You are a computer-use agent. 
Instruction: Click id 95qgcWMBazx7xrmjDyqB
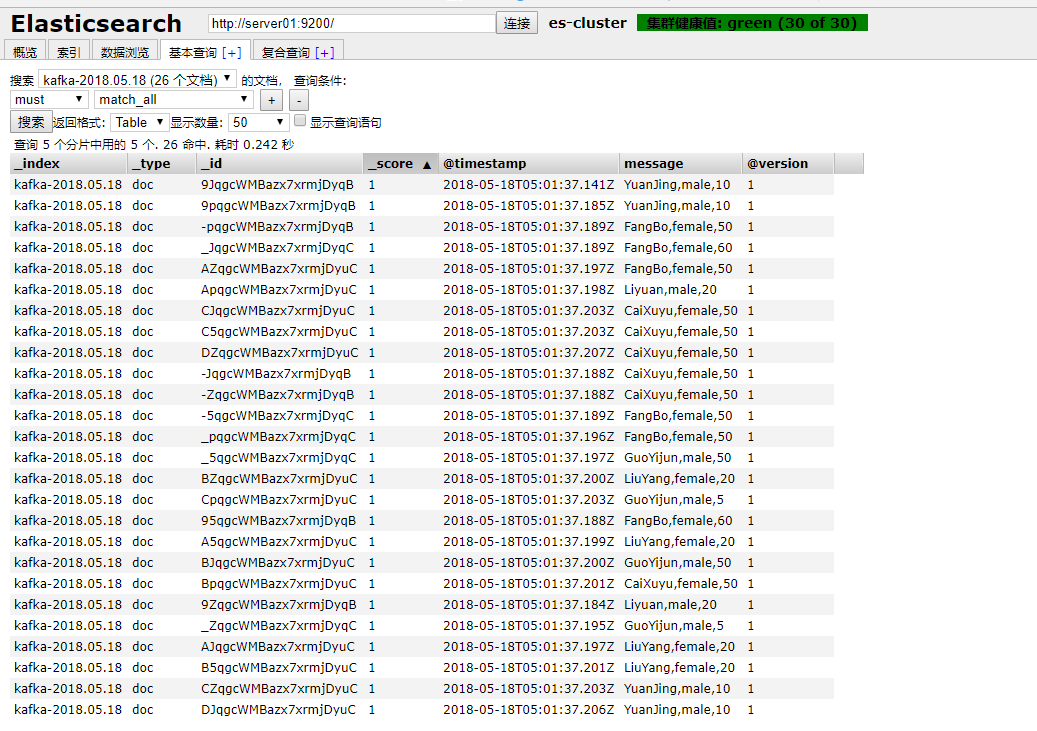point(278,521)
